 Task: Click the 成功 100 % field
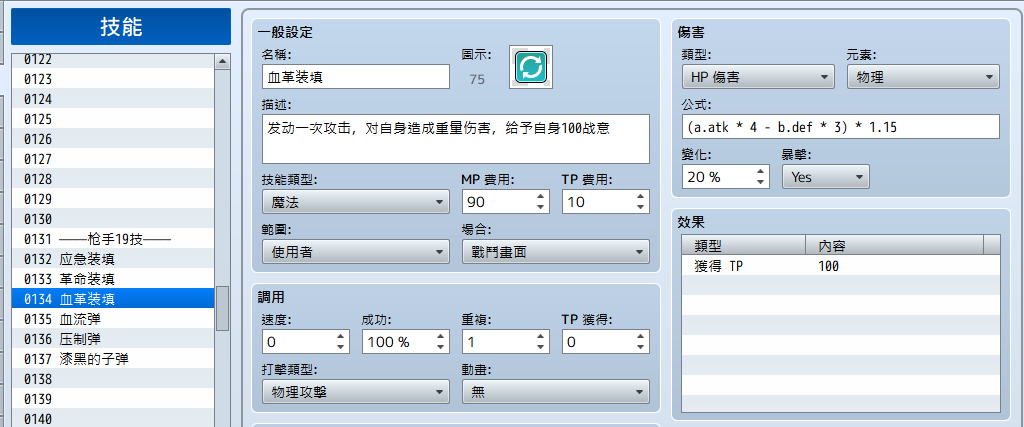point(406,341)
